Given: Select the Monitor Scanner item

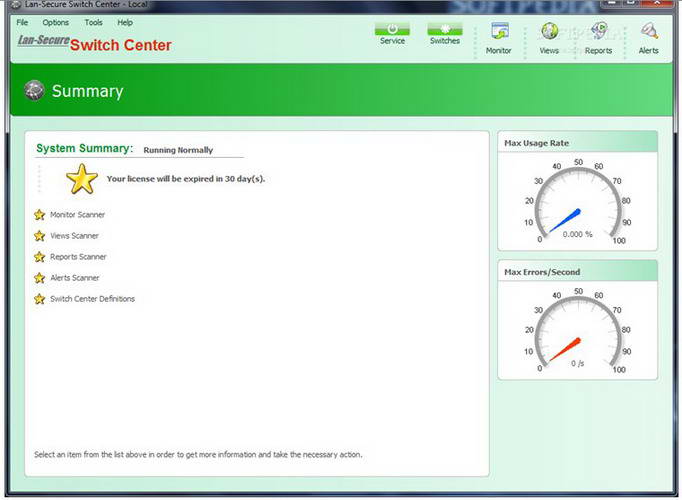Looking at the screenshot, I should [77, 215].
